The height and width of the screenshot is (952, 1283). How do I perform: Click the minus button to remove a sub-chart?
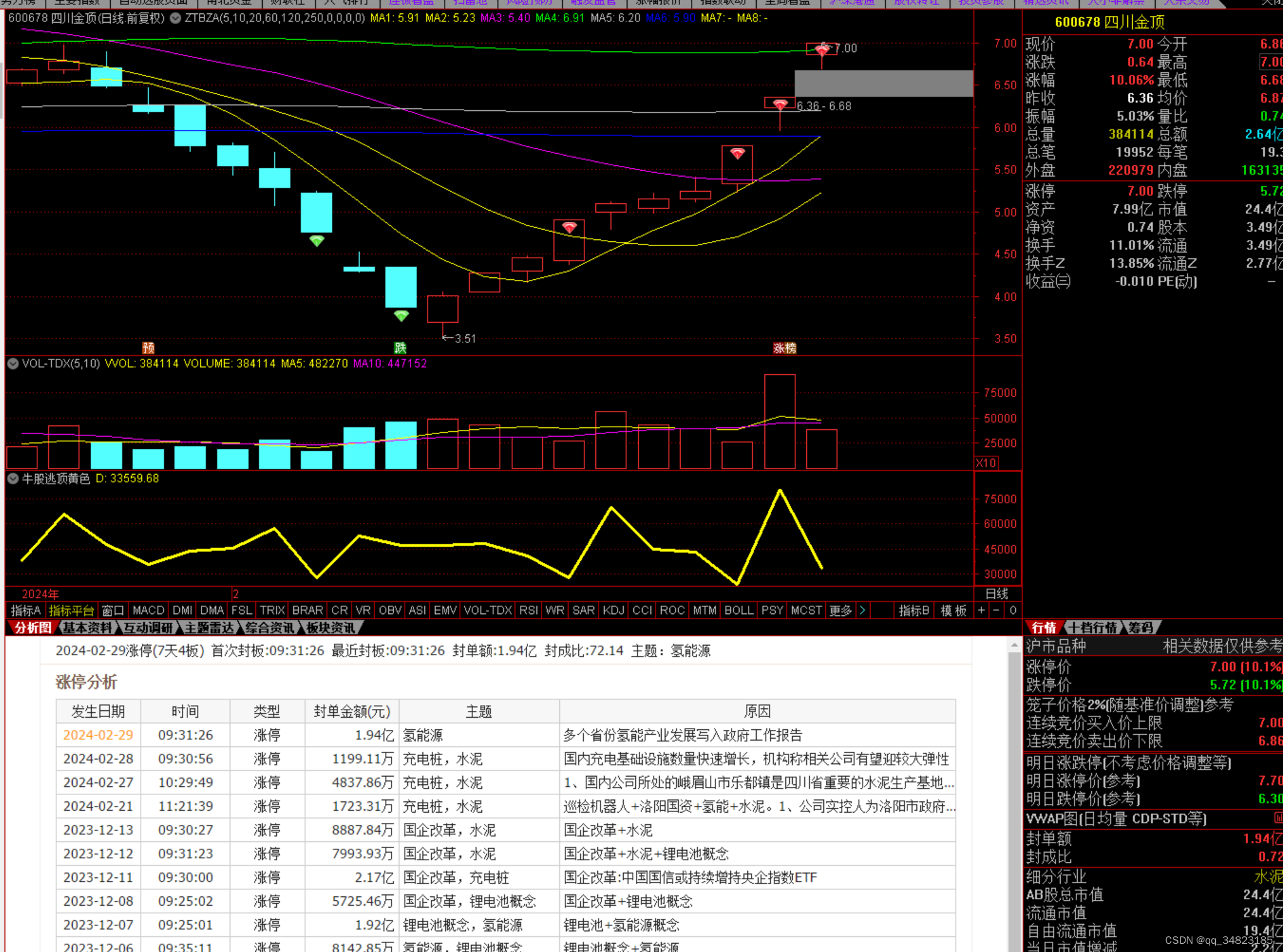[x=996, y=610]
